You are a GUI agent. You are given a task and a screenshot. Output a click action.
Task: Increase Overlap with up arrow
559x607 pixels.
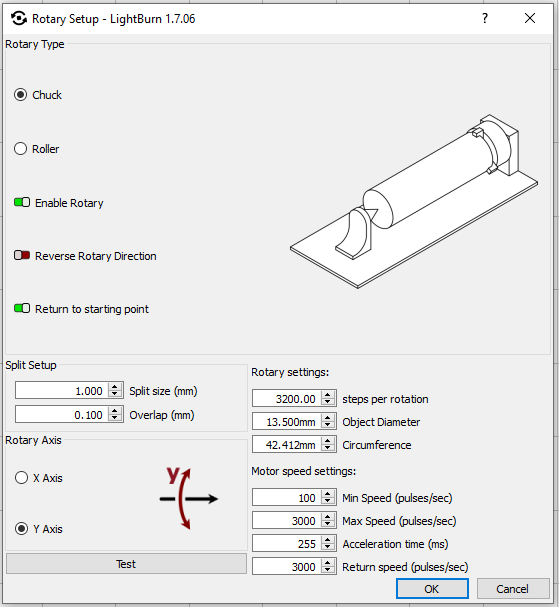(x=115, y=410)
